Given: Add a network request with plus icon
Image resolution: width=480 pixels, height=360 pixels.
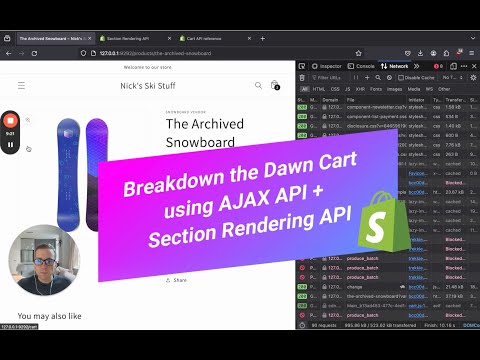Looking at the screenshot, I should pyautogui.click(x=367, y=78).
